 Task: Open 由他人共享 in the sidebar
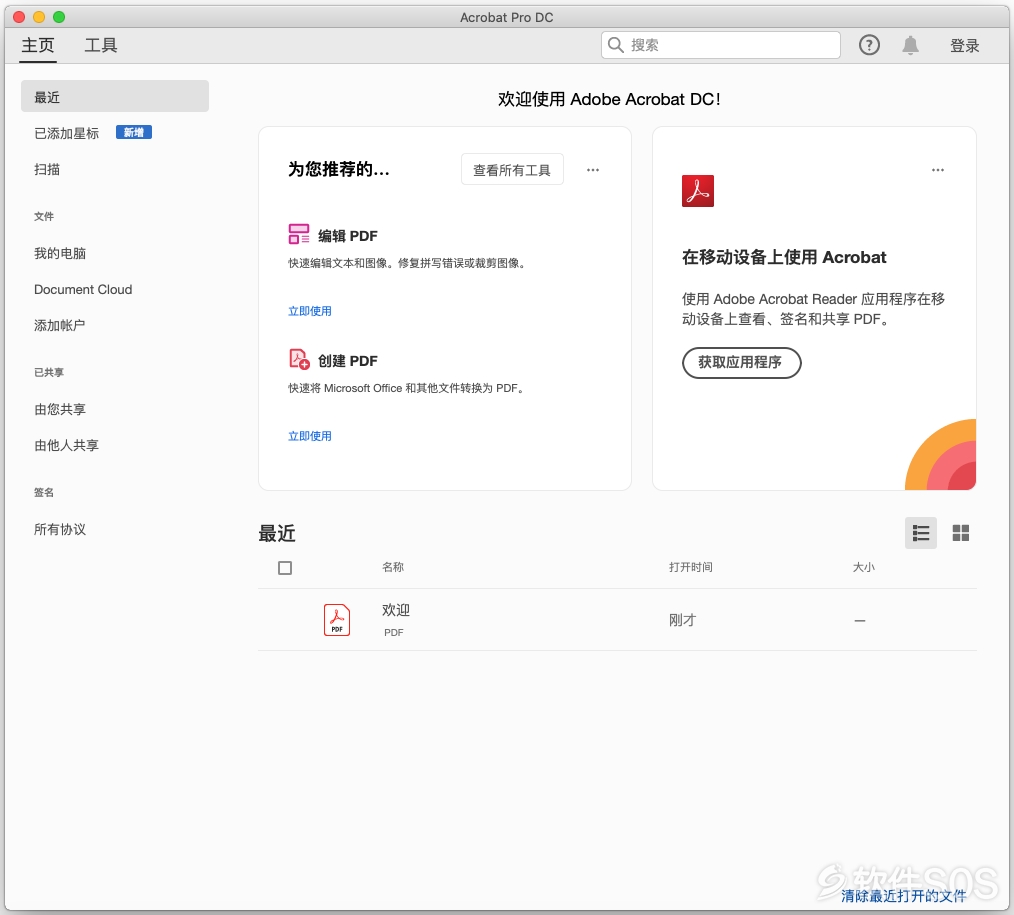point(66,446)
